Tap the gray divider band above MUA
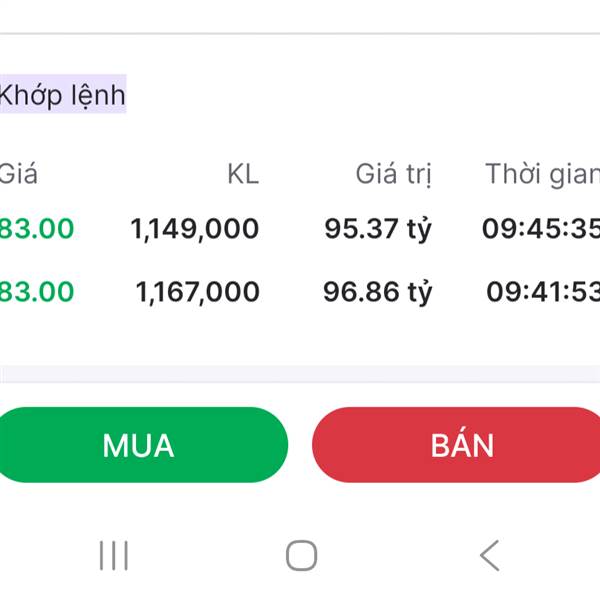This screenshot has height=600, width=600. [x=300, y=375]
